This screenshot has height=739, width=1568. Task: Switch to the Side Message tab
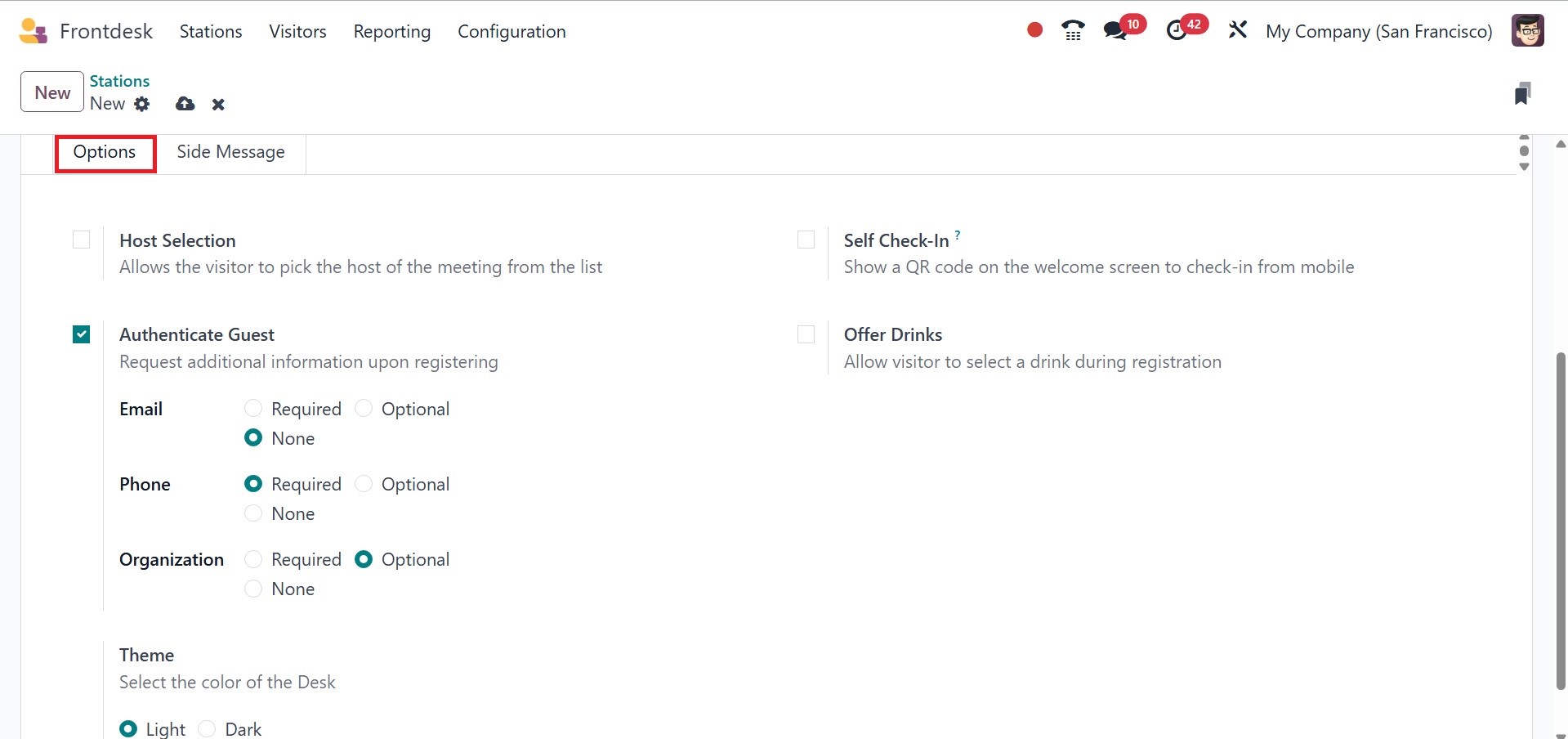click(230, 152)
